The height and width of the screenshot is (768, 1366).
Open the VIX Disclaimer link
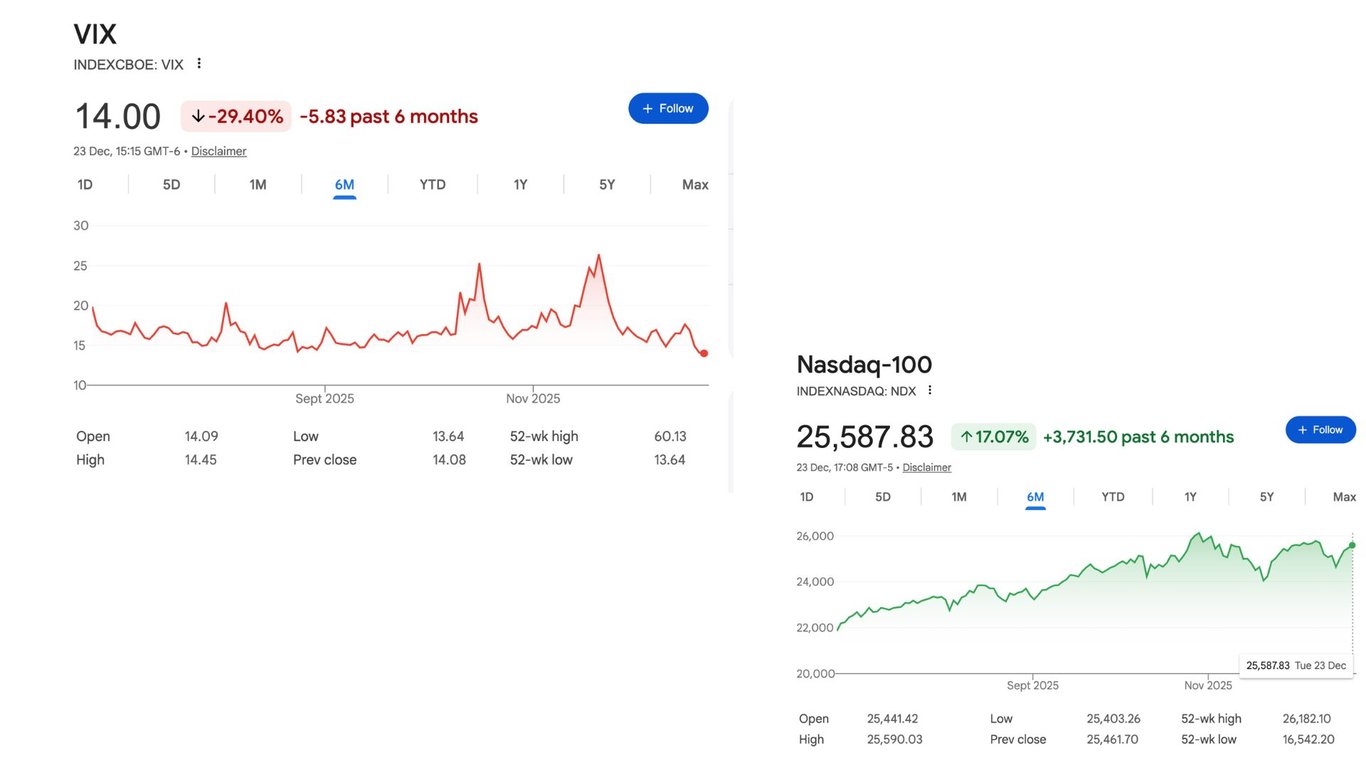(x=219, y=152)
